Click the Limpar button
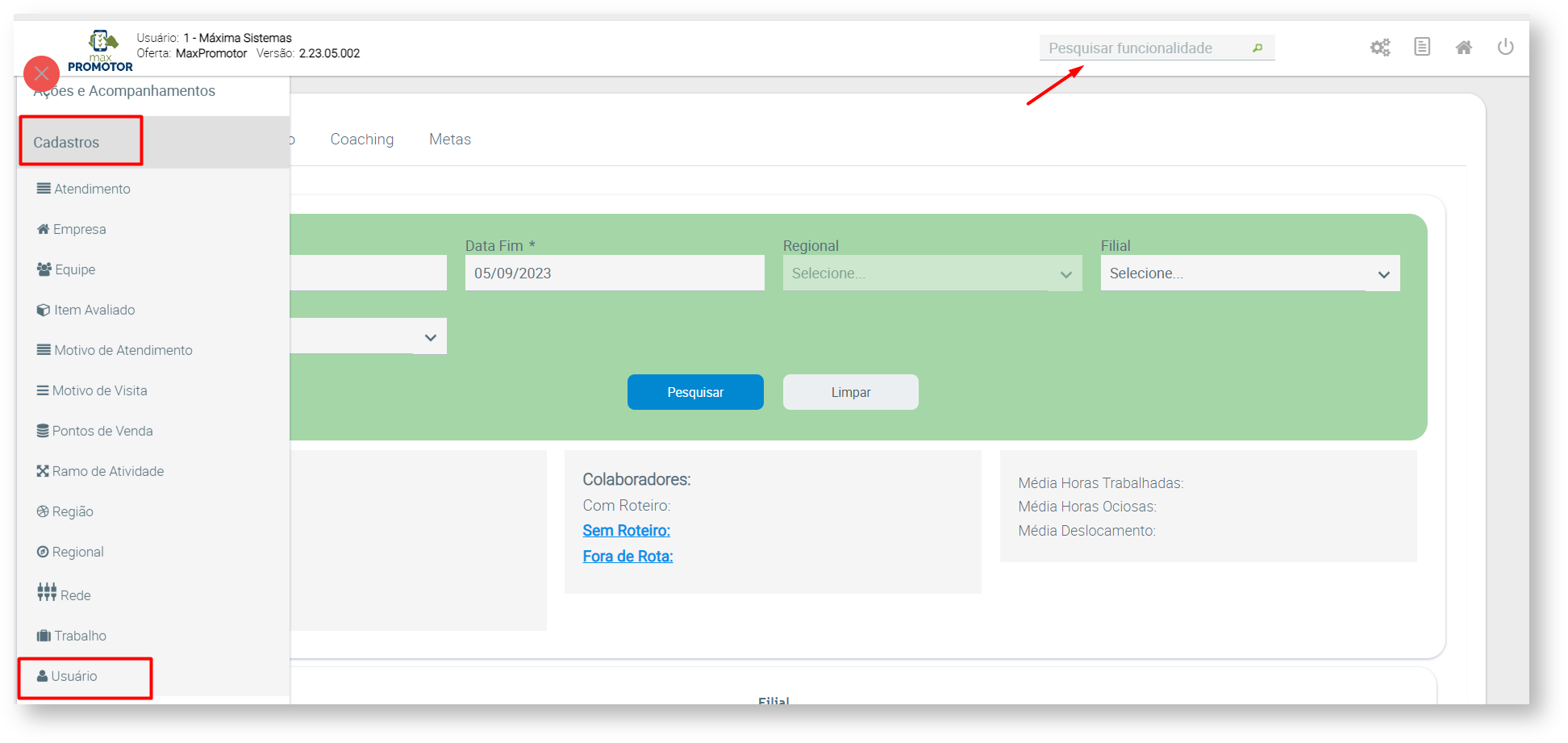1568x743 pixels. tap(851, 392)
